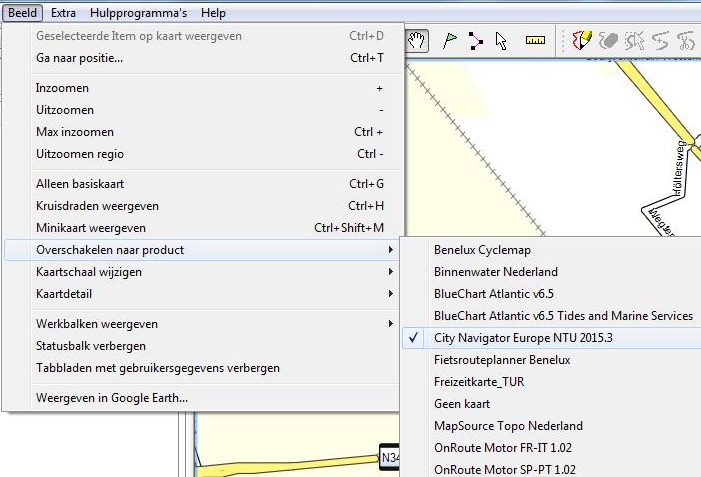The width and height of the screenshot is (701, 477).
Task: Switch to OnRoute Motor SP-PT 1.02
Action: [551, 469]
